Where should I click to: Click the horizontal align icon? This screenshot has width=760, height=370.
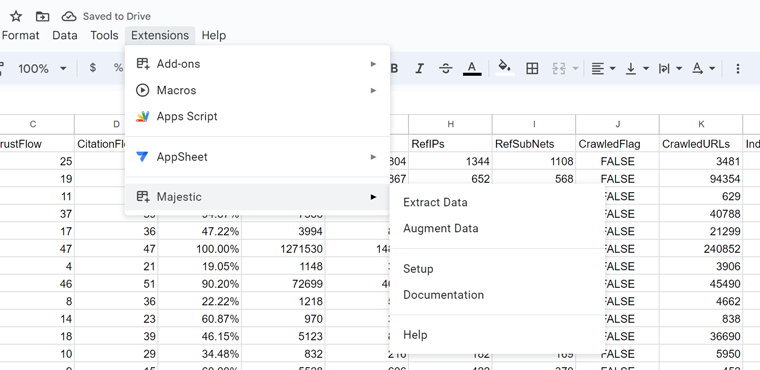click(x=598, y=69)
